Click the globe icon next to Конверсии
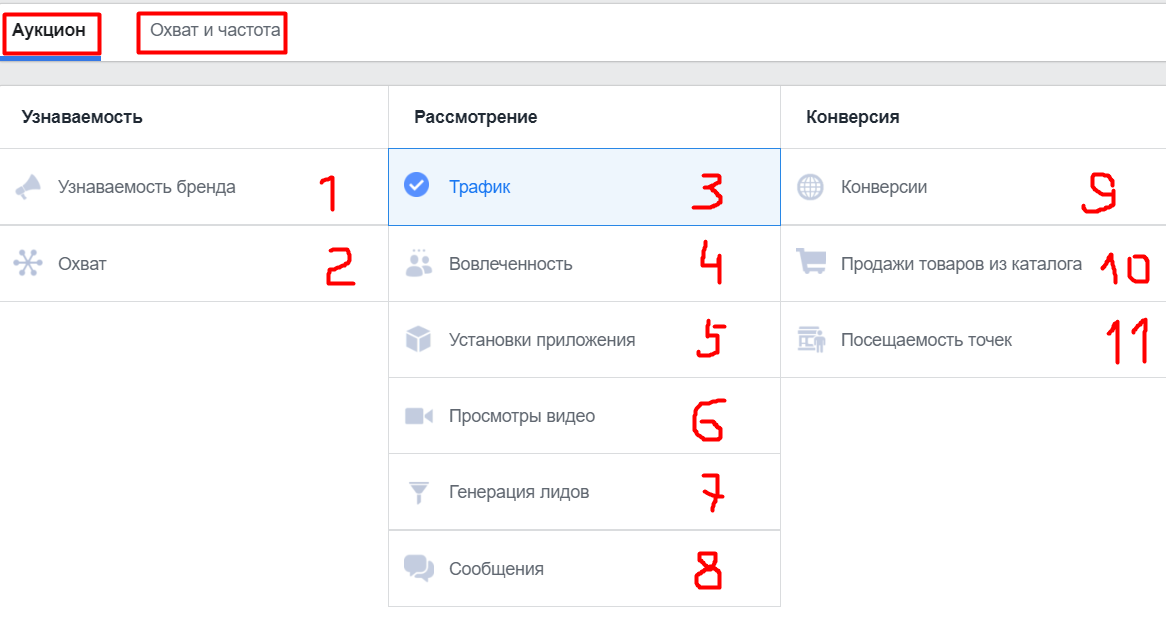The width and height of the screenshot is (1166, 635). pyautogui.click(x=810, y=187)
